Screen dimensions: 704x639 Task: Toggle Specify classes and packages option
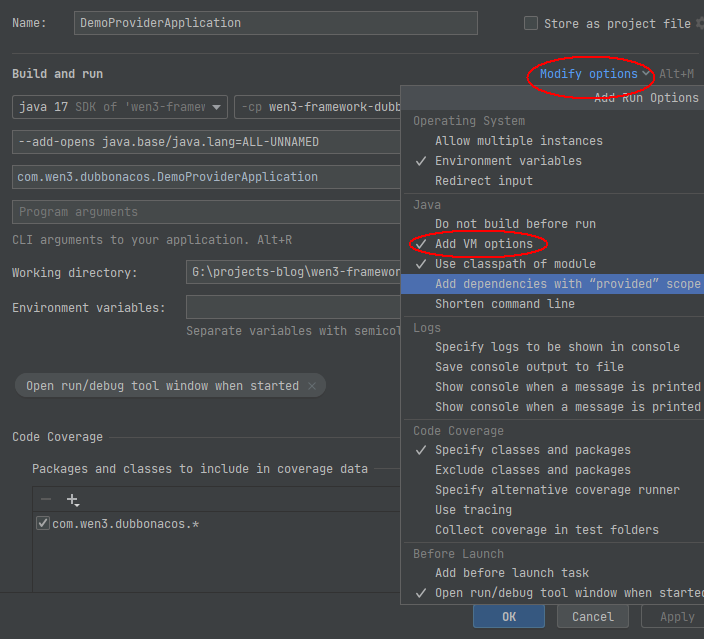tap(552, 450)
